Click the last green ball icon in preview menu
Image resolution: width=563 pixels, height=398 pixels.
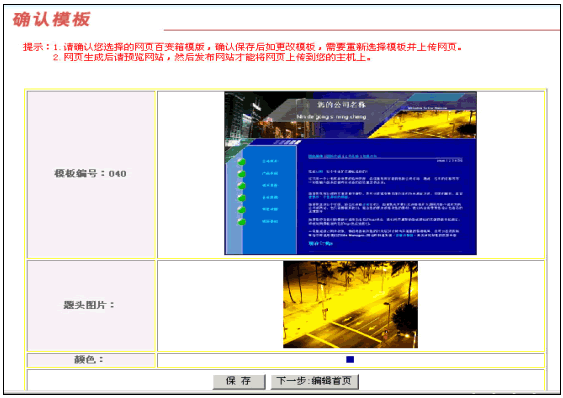click(241, 222)
